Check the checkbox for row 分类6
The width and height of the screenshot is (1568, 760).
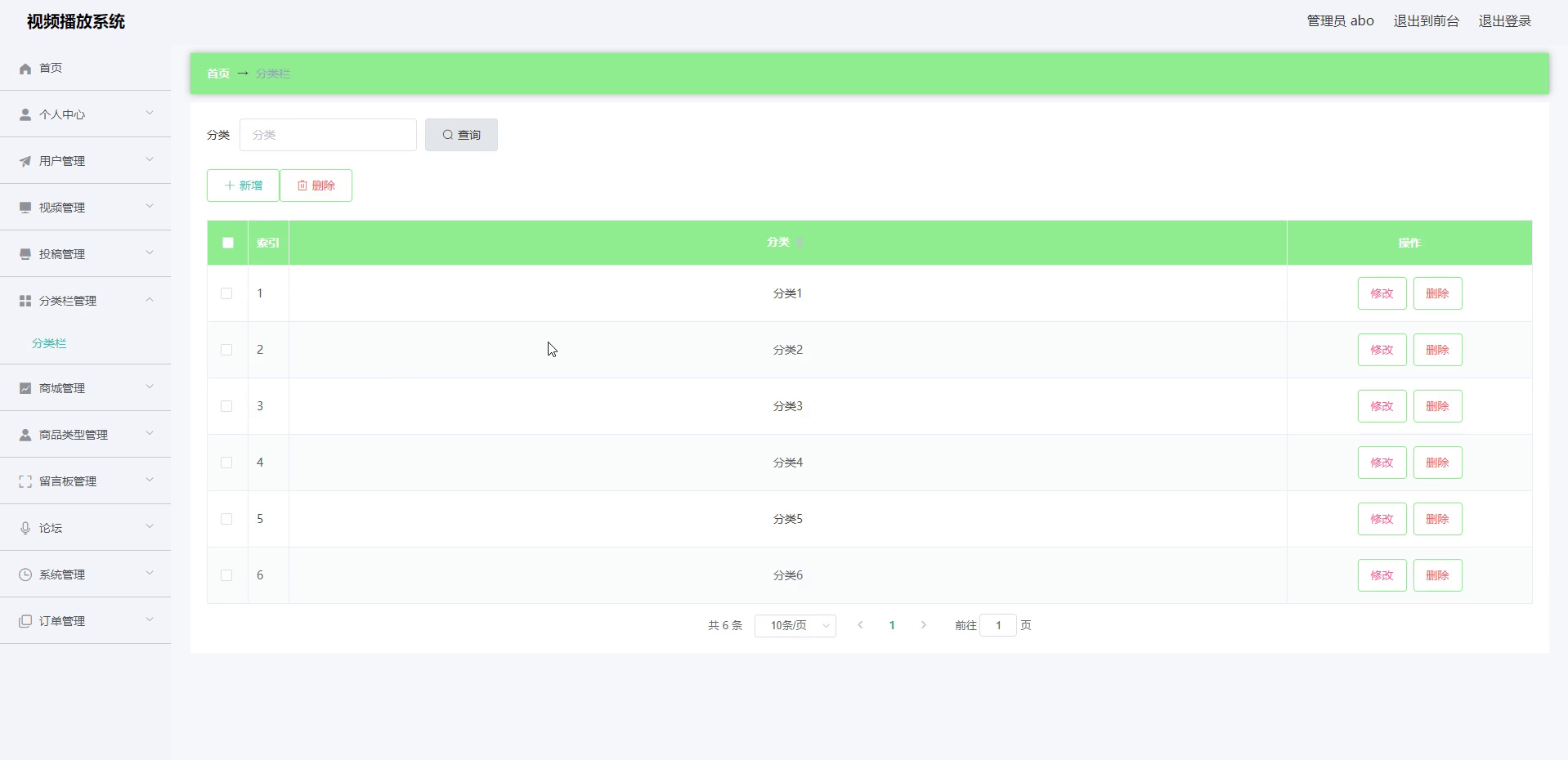coord(226,575)
